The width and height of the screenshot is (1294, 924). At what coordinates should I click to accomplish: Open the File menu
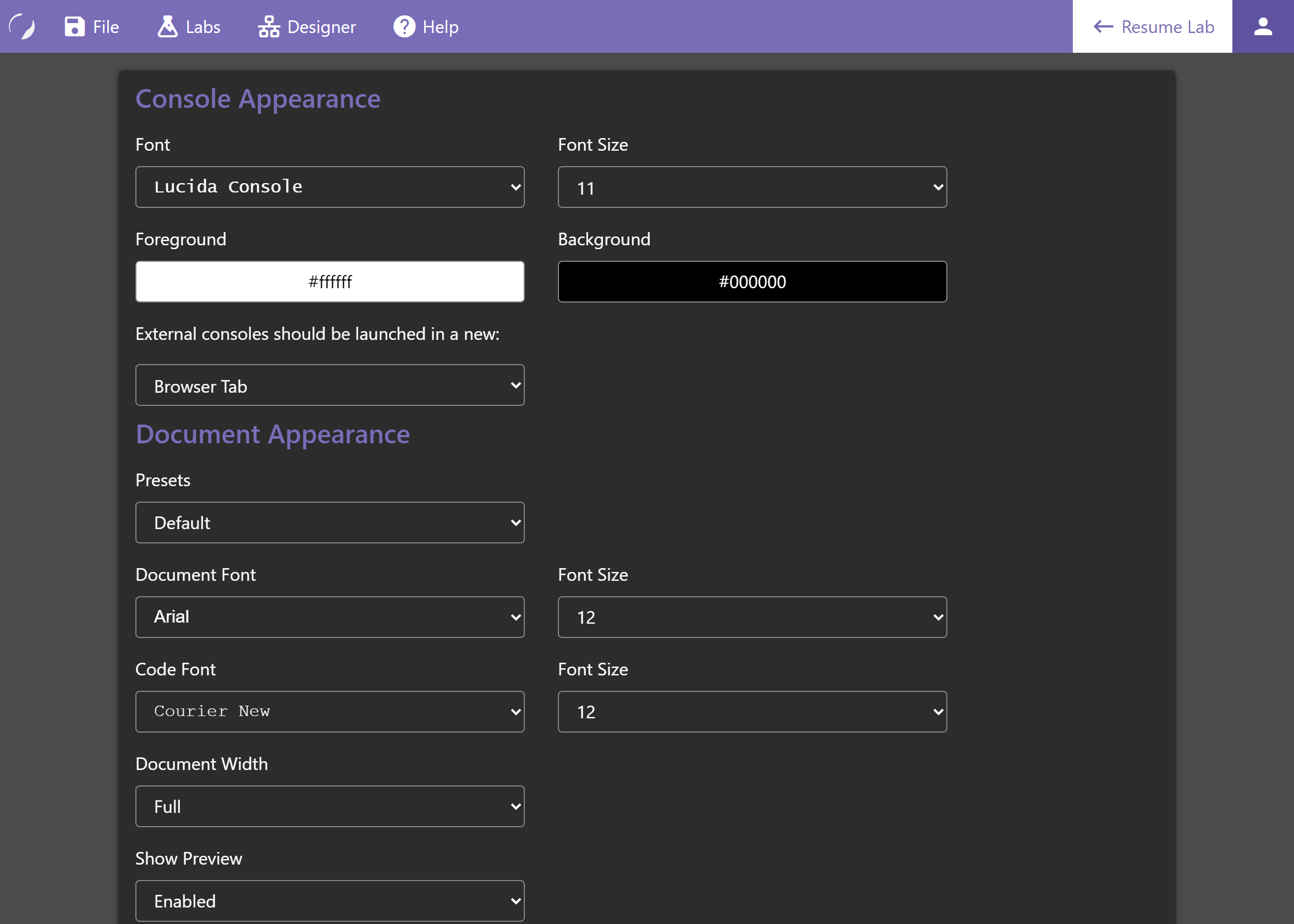(106, 27)
